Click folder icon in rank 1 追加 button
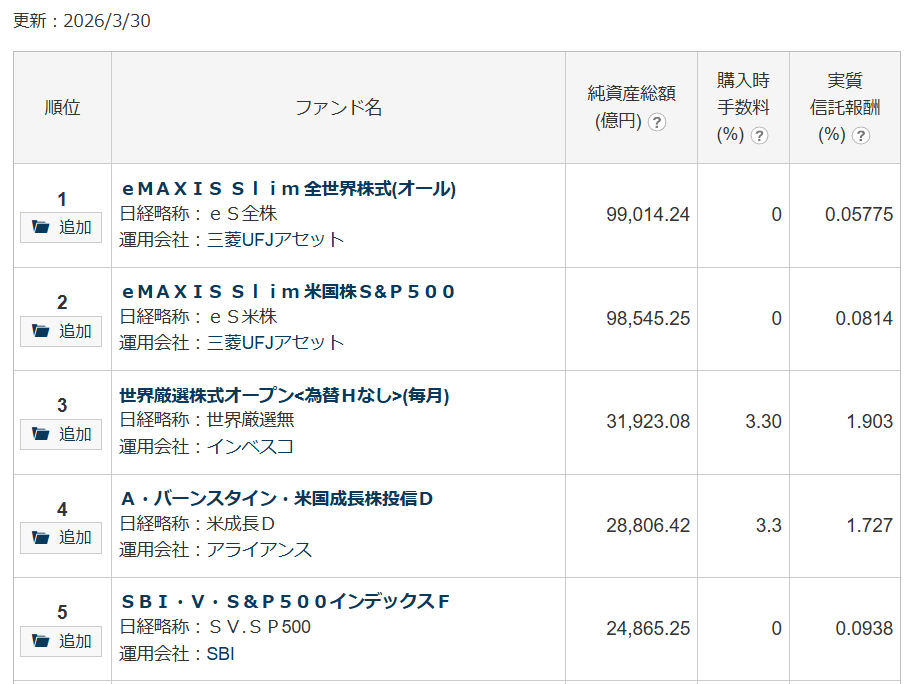Screen dimensions: 908x684 pyautogui.click(x=41, y=227)
